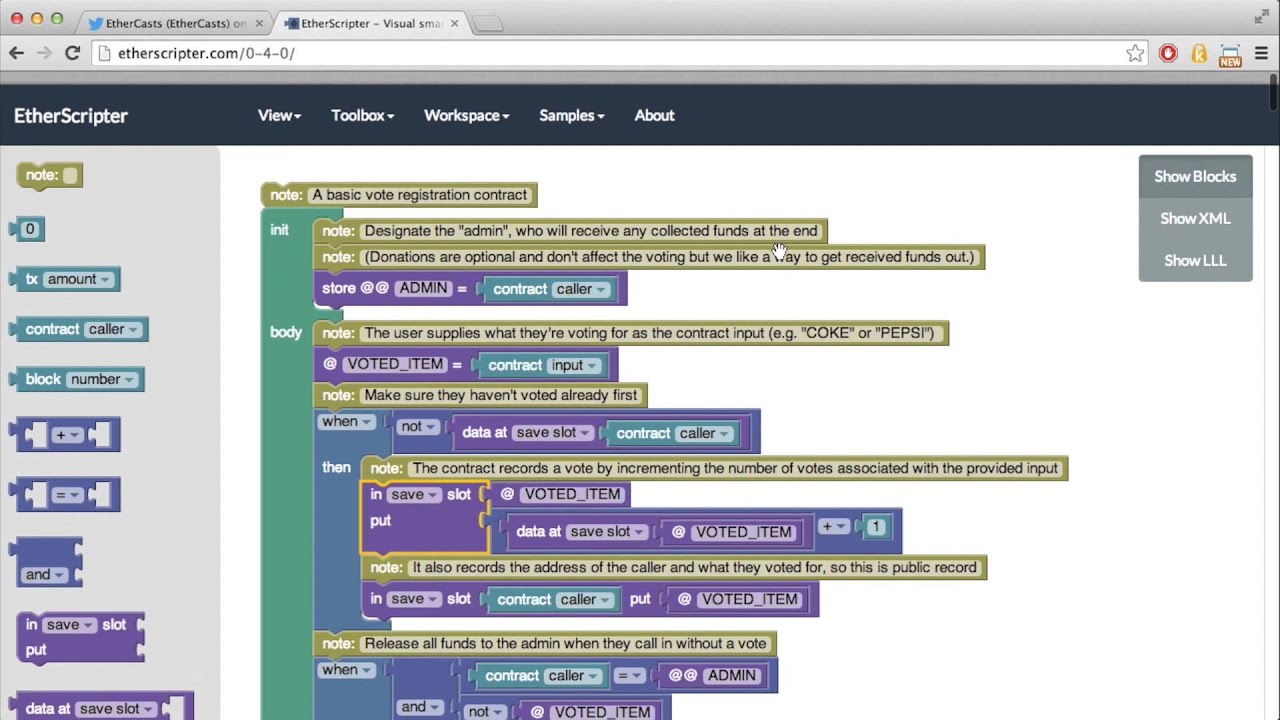Open the 'not' dropdown in the first when block
Screen dimensions: 1280x720
(x=418, y=426)
